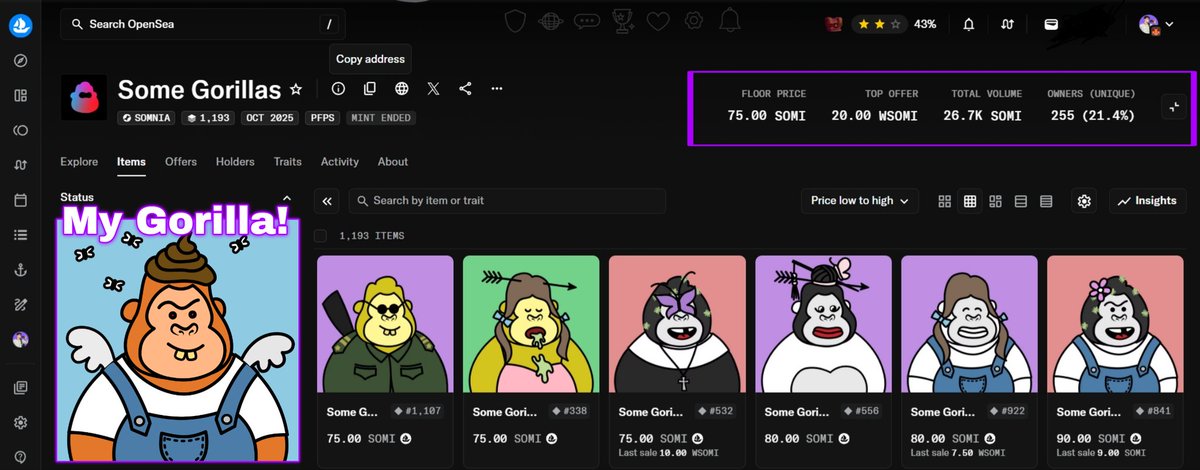Collapse the collection stats panel
The image size is (1200, 470).
[1173, 108]
